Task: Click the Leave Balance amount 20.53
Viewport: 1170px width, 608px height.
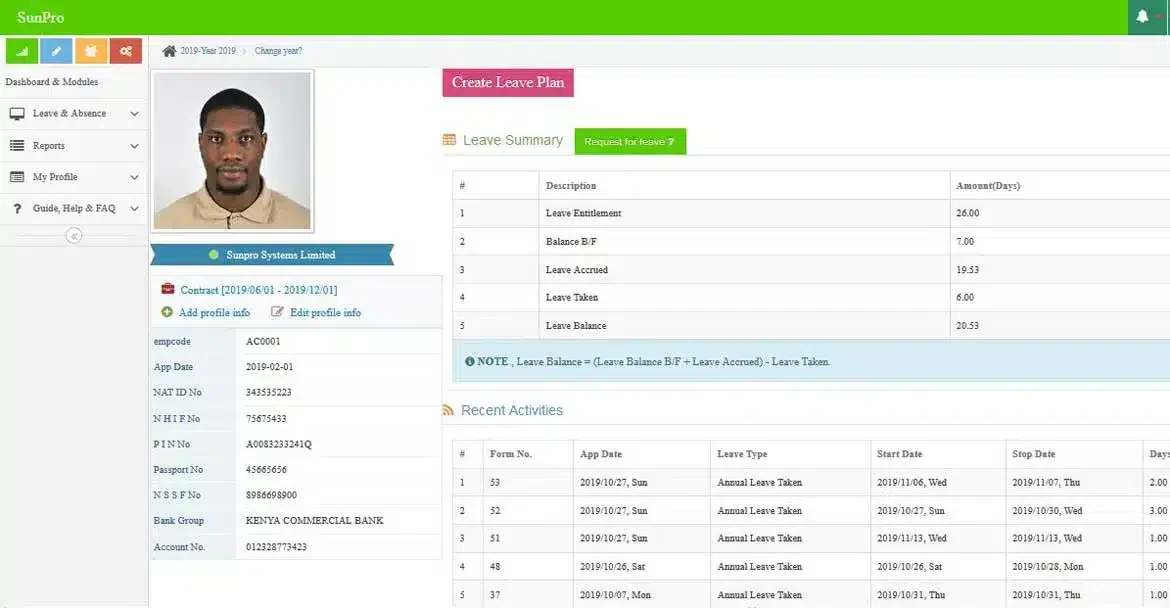Action: [x=967, y=326]
